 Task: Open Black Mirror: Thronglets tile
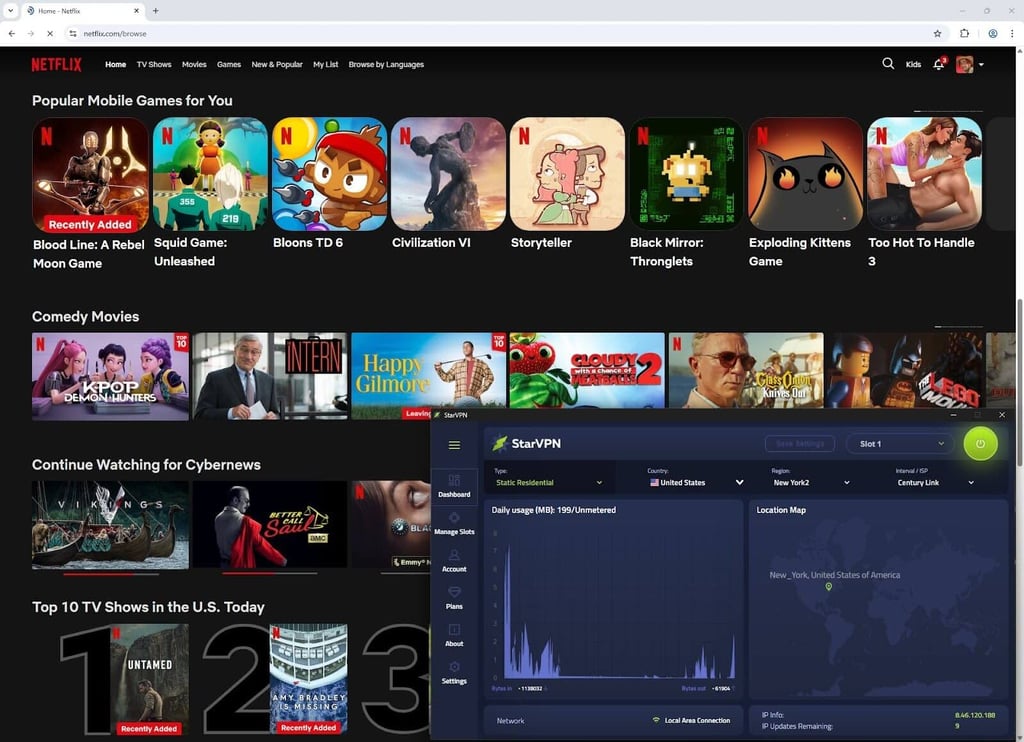[686, 174]
